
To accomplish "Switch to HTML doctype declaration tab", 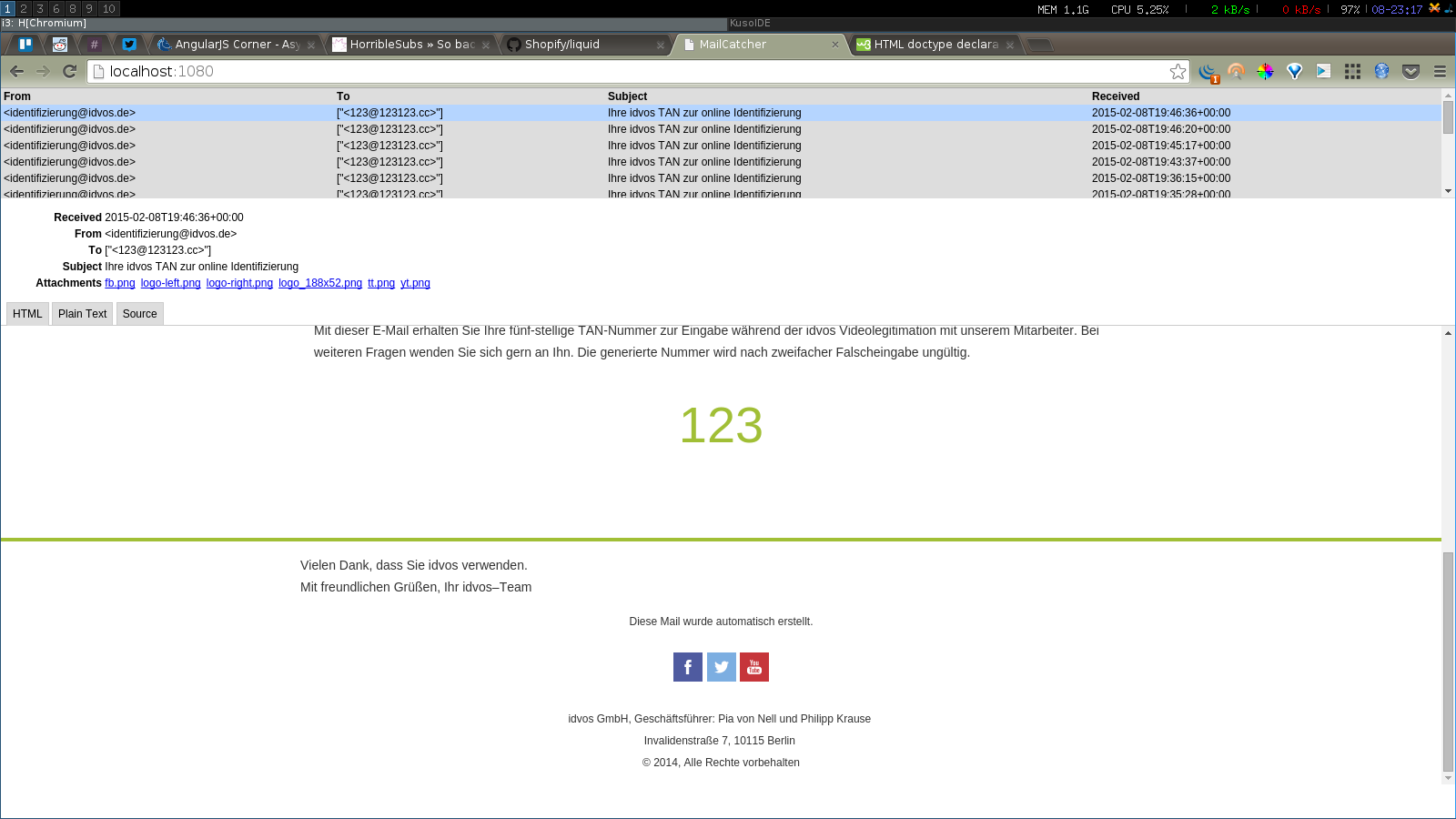I will pos(935,44).
